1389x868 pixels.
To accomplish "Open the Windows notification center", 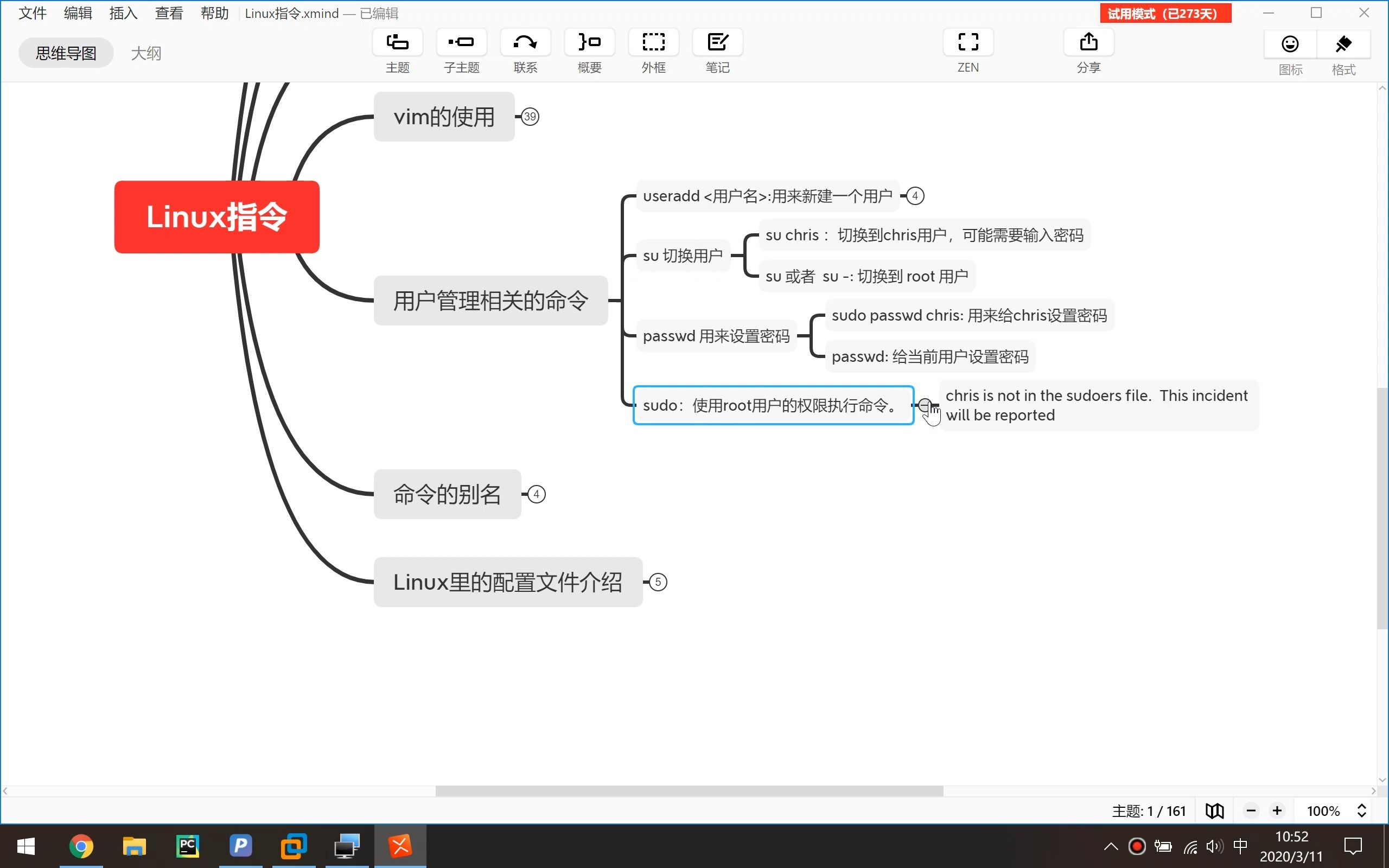I will coord(1353,846).
